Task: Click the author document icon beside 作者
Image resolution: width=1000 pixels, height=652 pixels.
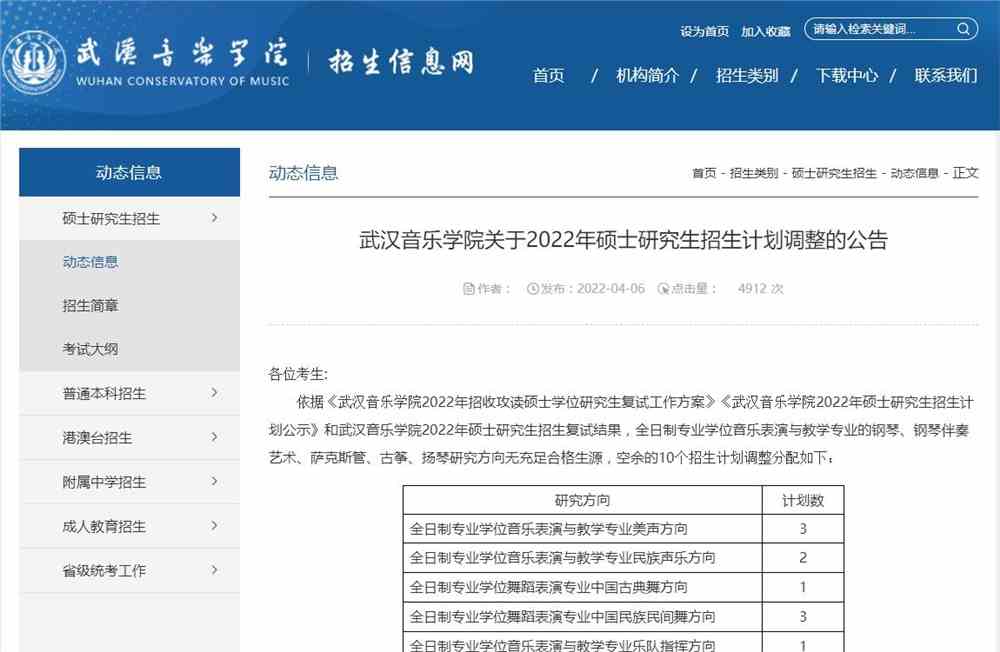Action: click(x=468, y=288)
